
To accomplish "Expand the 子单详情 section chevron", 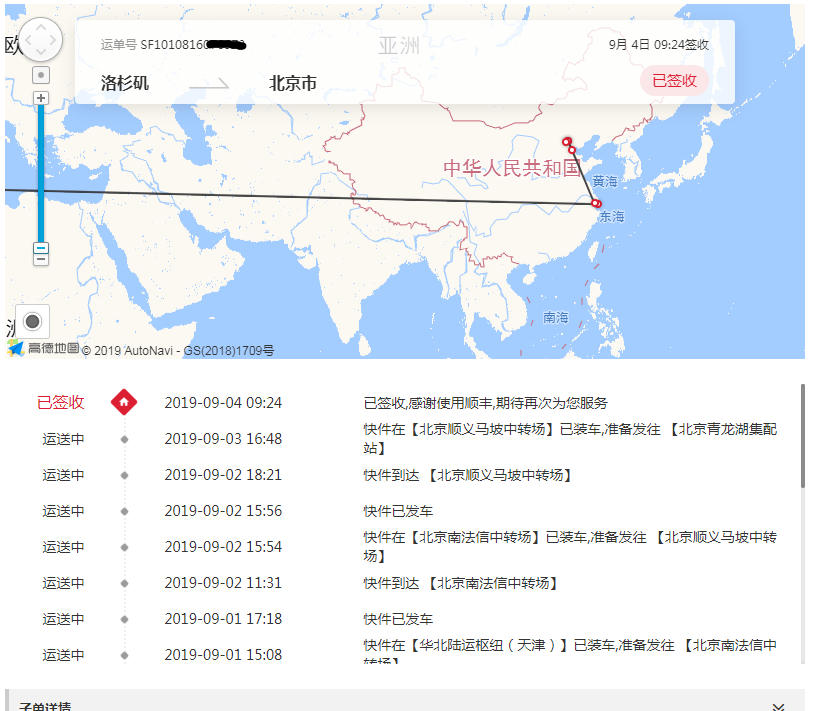I will pyautogui.click(x=778, y=706).
